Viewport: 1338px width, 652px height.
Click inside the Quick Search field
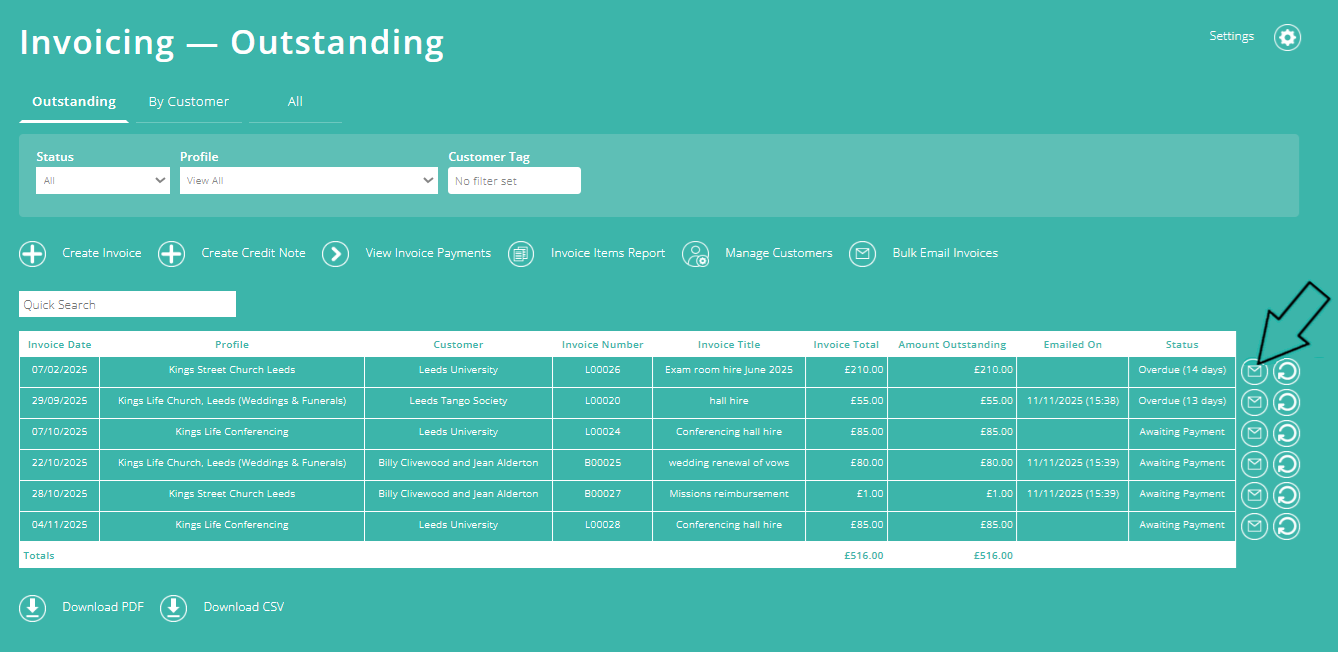point(126,304)
